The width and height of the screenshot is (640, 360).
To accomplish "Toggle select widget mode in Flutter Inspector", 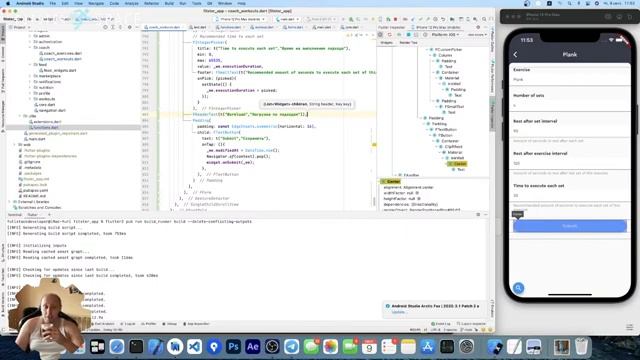I will [x=380, y=35].
